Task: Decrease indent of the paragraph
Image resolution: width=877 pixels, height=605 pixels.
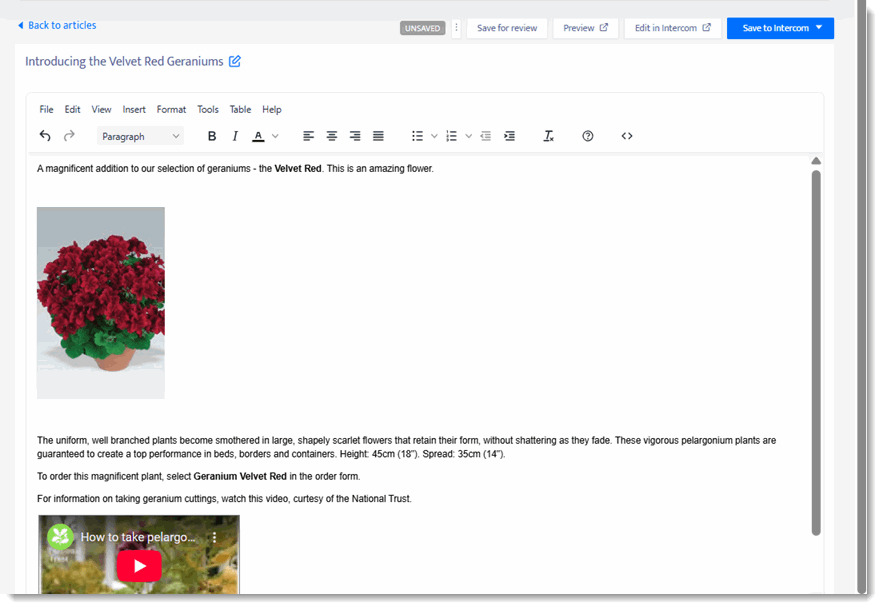Action: pos(485,136)
